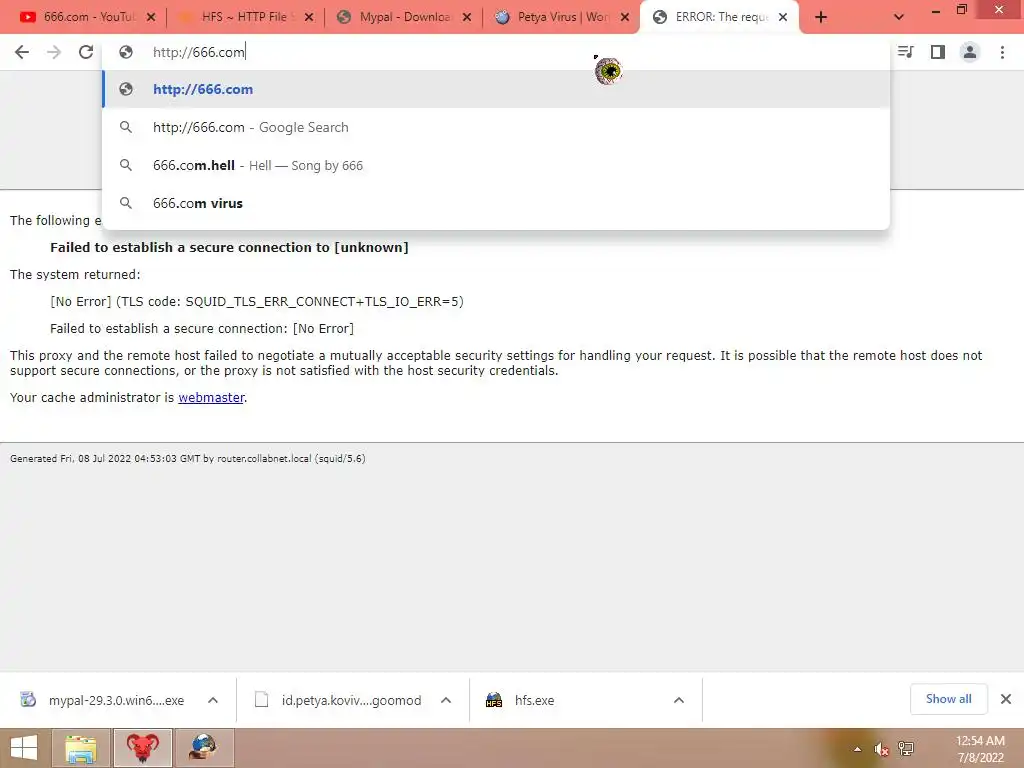Expand options for hfs.exe download
This screenshot has width=1024, height=768.
(679, 700)
